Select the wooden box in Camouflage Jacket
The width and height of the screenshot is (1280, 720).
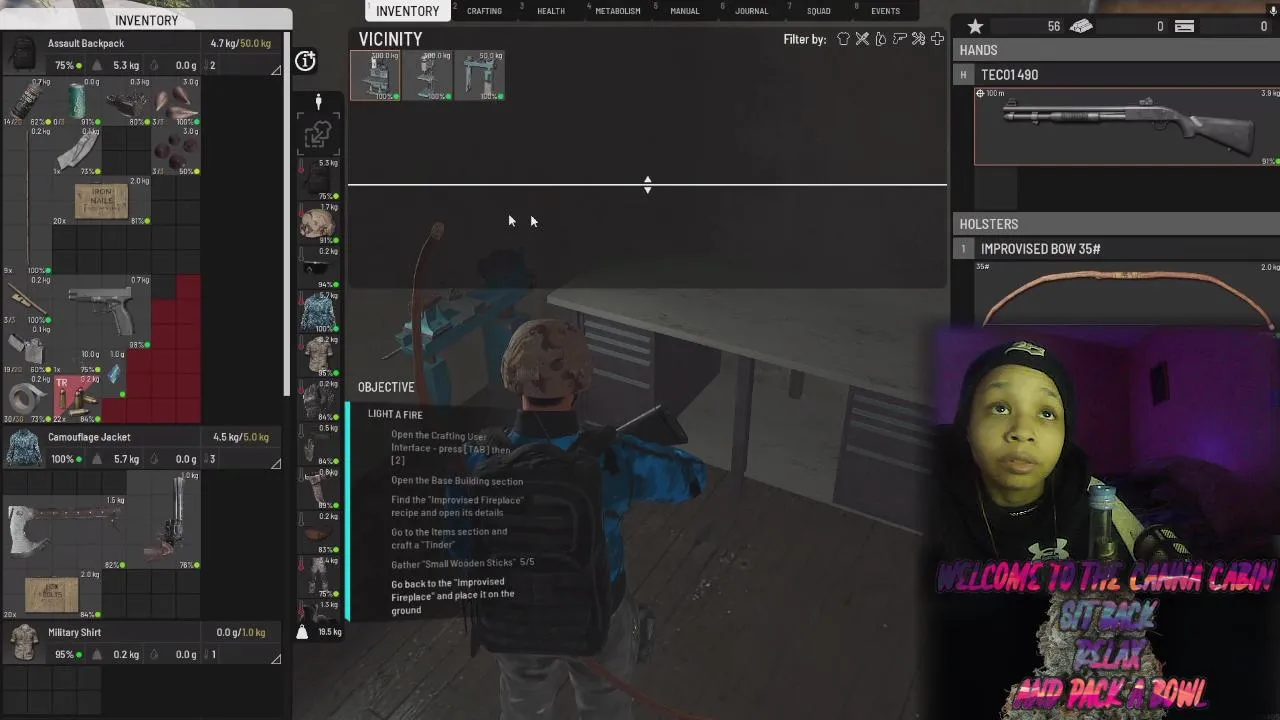(52, 595)
